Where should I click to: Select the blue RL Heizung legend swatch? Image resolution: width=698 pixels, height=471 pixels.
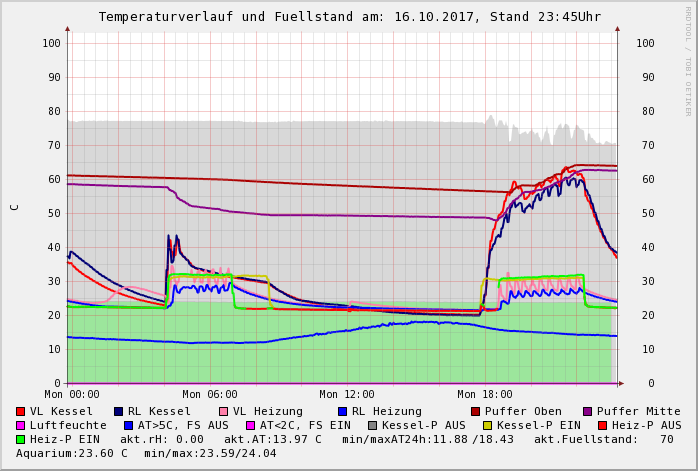point(343,411)
